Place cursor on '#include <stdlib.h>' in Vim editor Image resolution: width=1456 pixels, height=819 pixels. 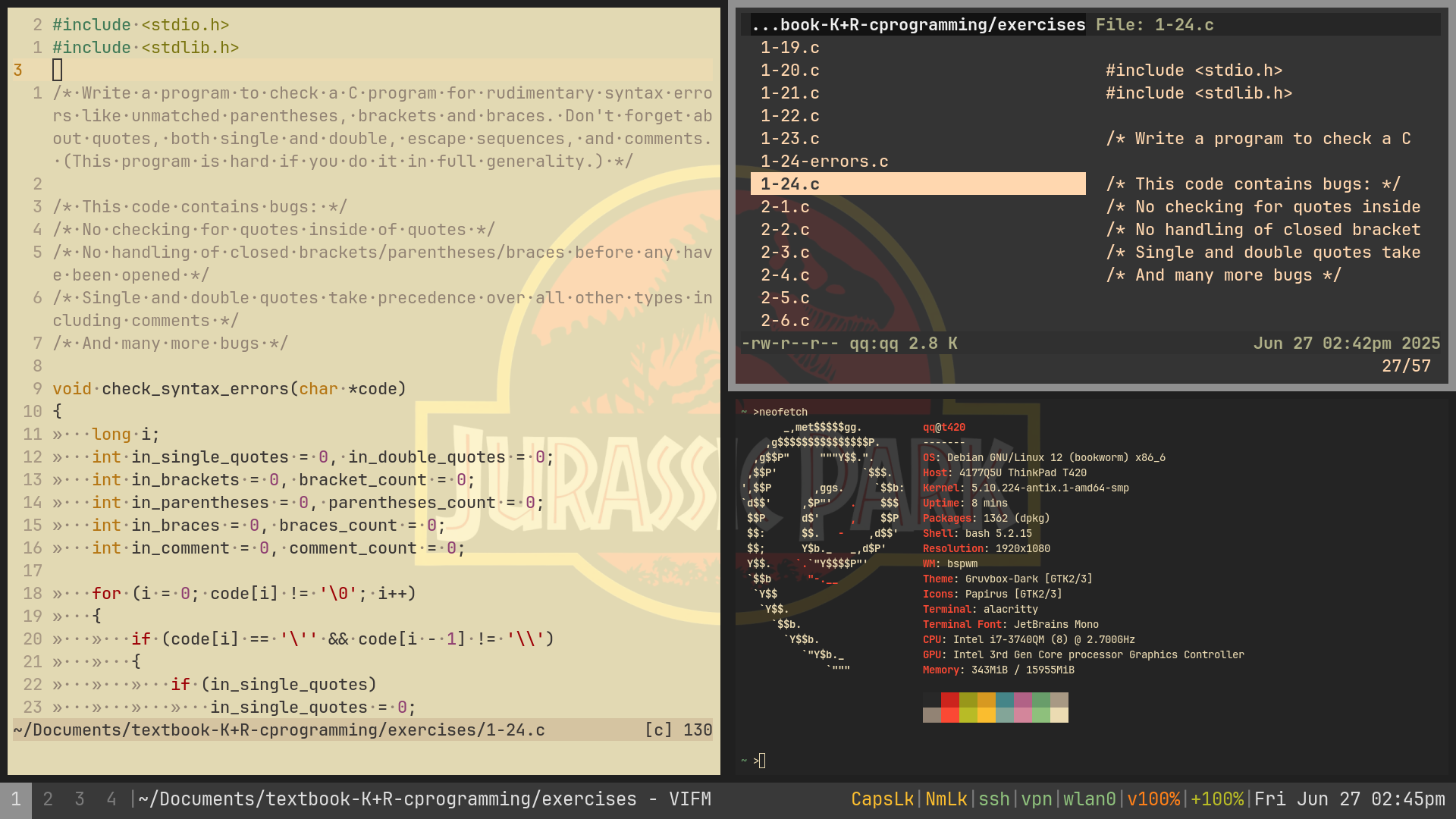click(146, 48)
